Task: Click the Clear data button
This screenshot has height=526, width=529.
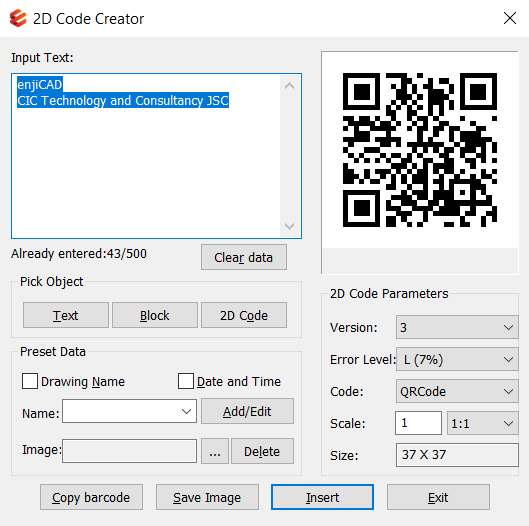Action: [244, 257]
